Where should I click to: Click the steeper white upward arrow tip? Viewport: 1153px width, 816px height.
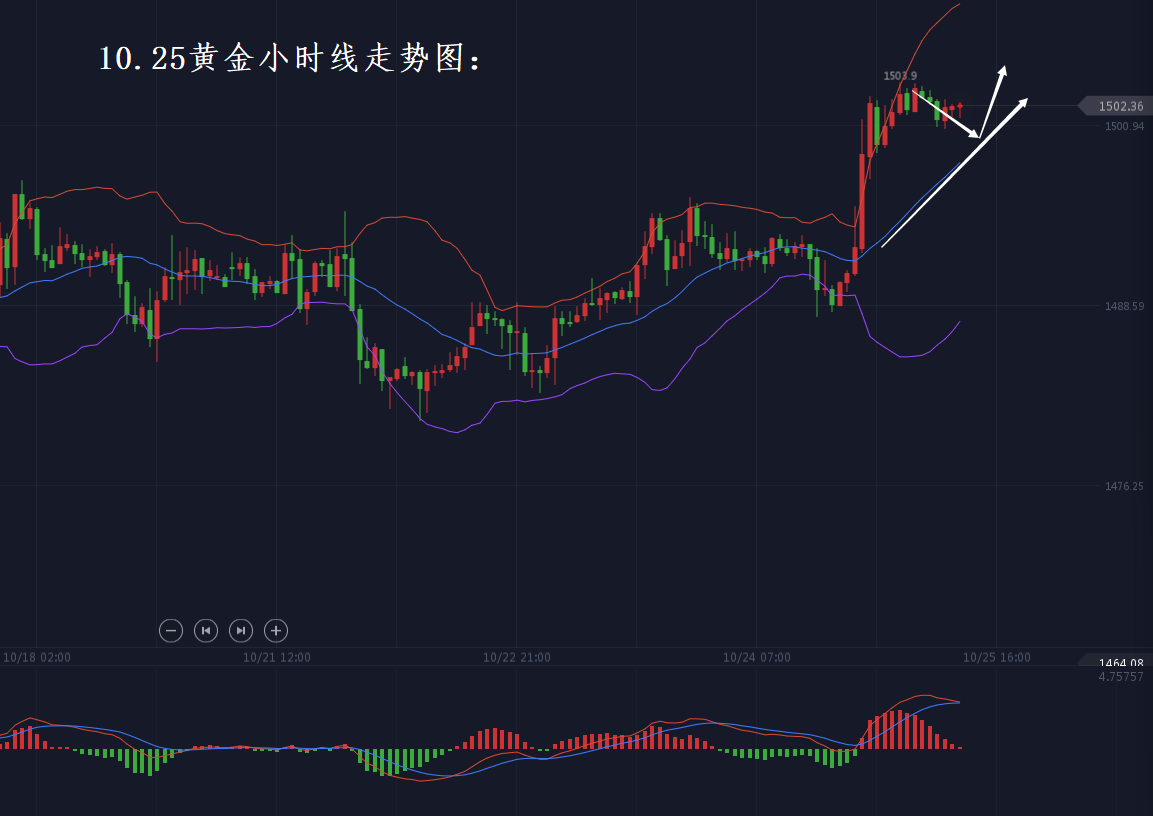click(x=1004, y=69)
